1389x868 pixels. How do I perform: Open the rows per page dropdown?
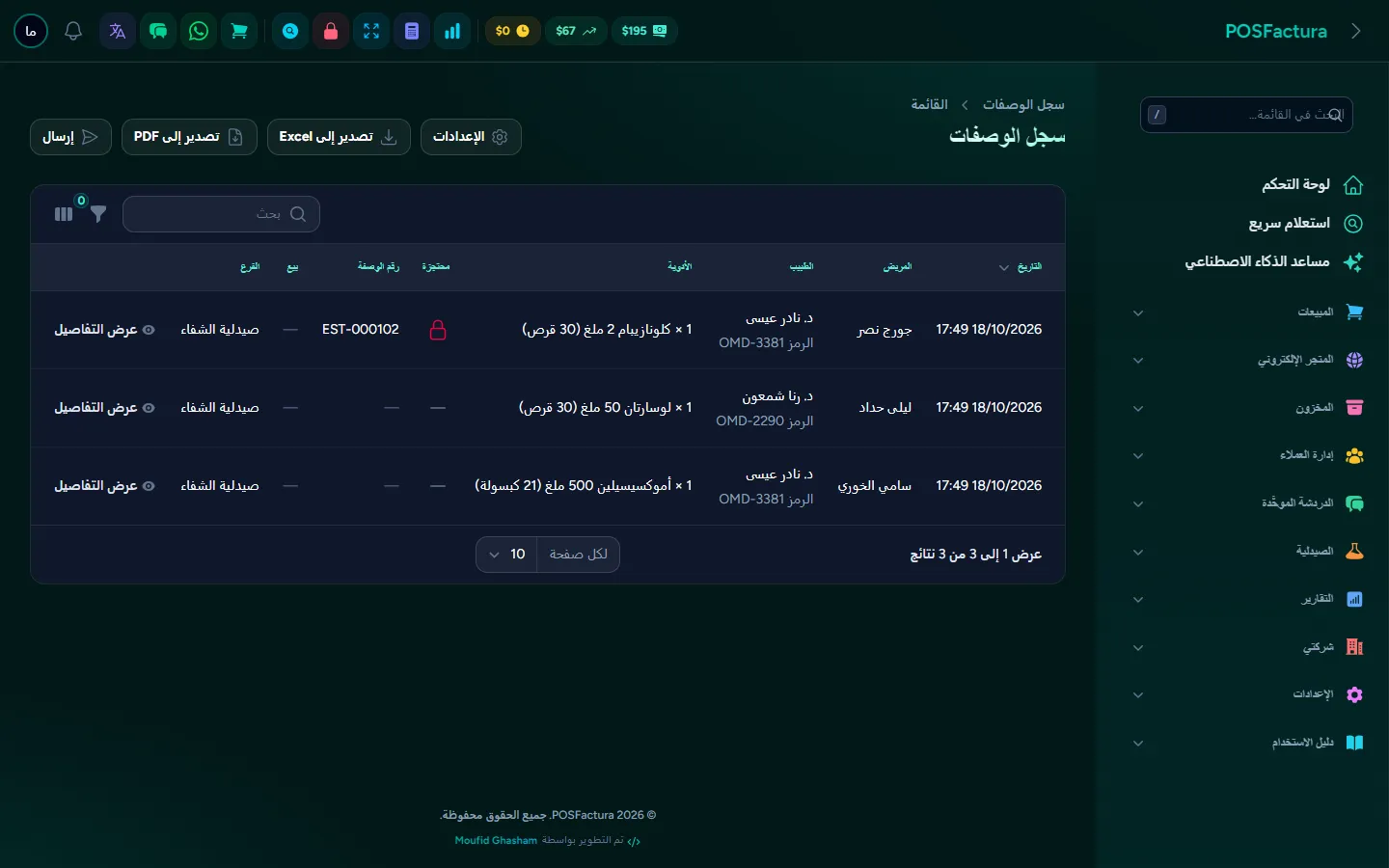pyautogui.click(x=548, y=555)
